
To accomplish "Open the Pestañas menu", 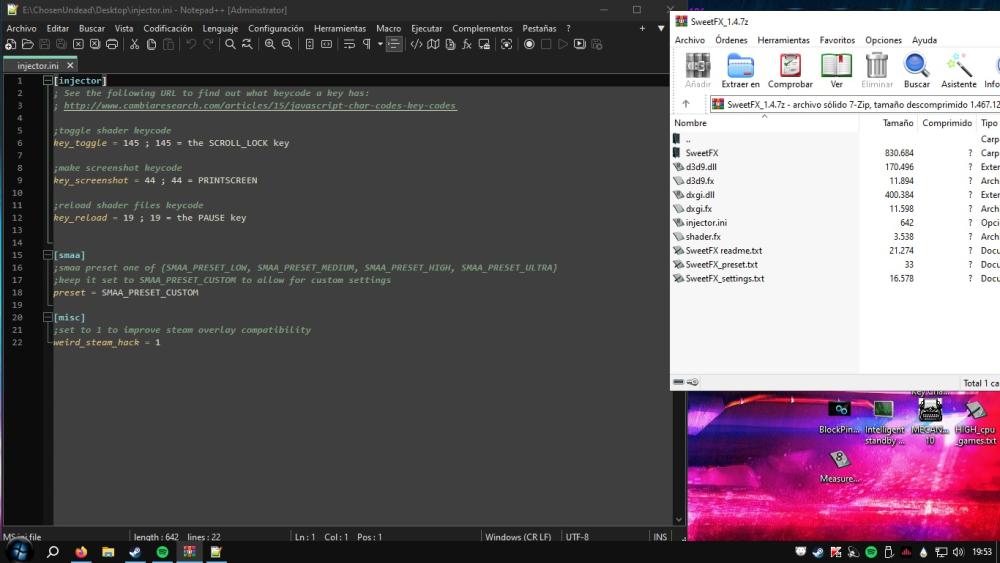I will click(539, 29).
